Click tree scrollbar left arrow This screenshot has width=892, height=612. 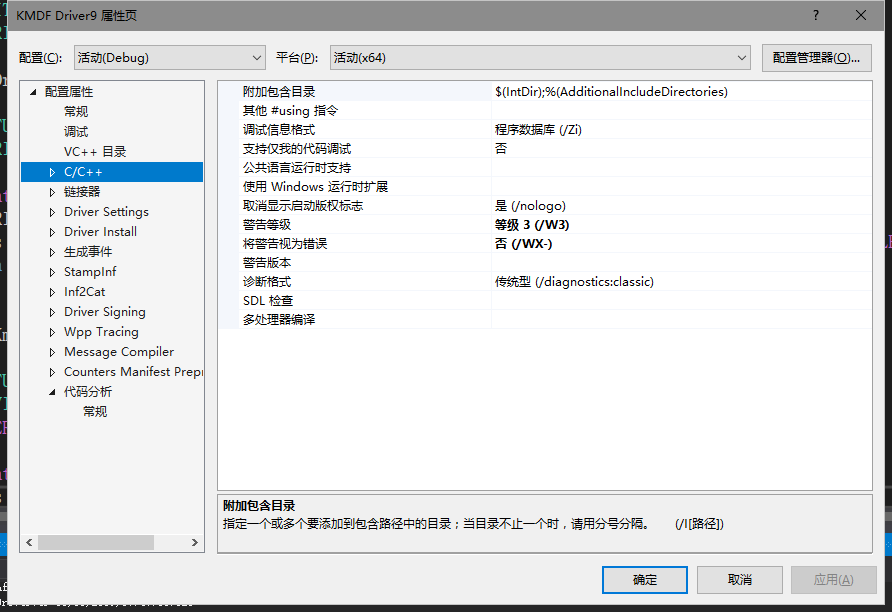click(x=29, y=543)
